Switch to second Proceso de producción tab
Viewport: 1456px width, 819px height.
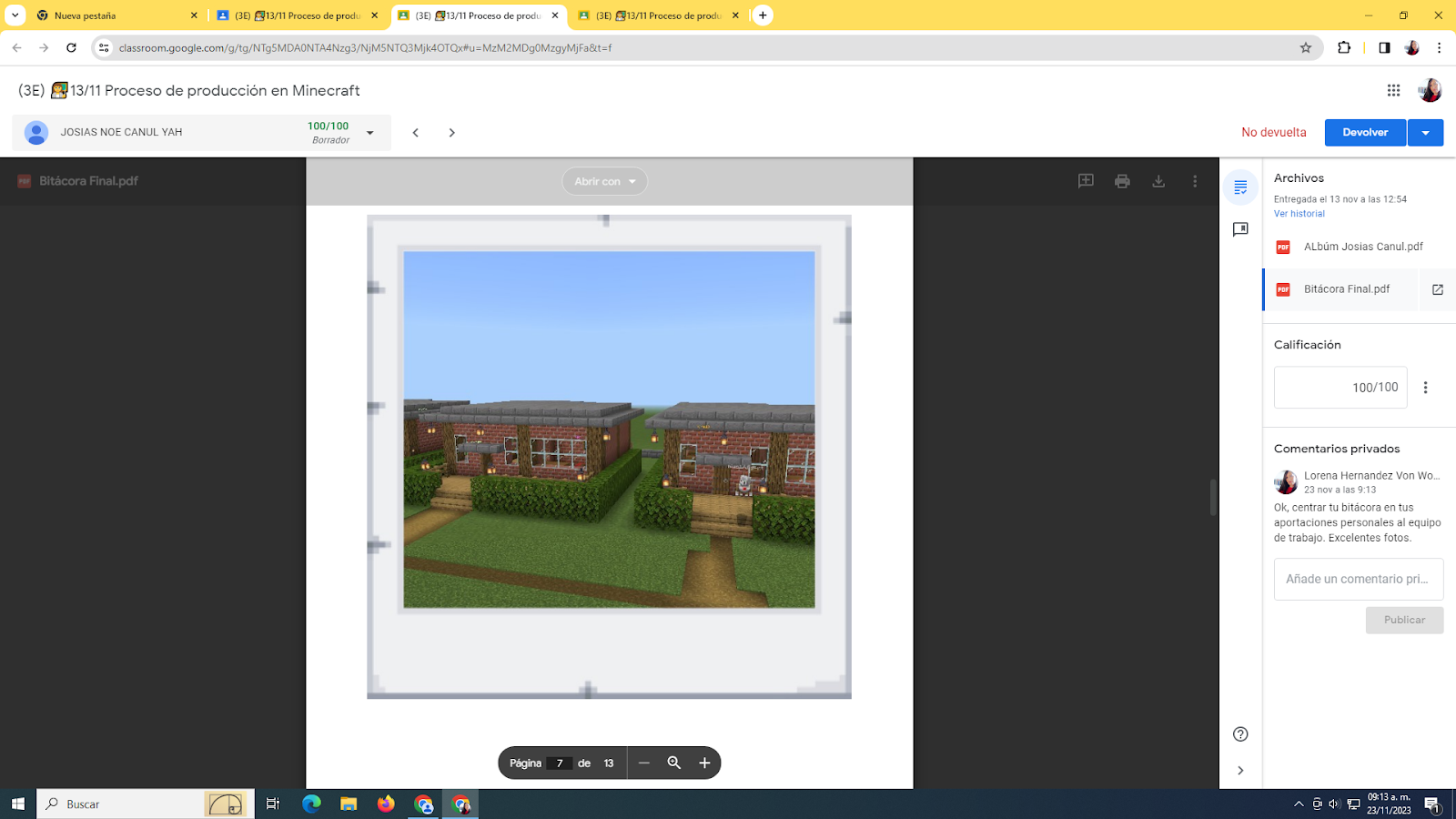298,15
